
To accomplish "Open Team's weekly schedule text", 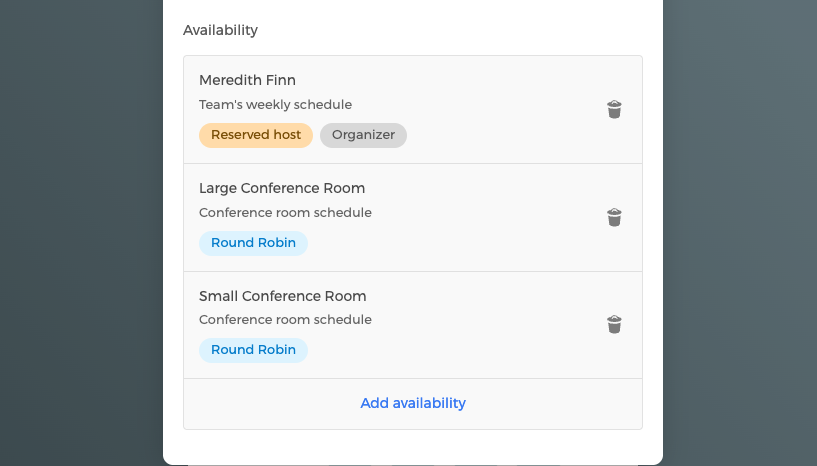I will click(275, 104).
